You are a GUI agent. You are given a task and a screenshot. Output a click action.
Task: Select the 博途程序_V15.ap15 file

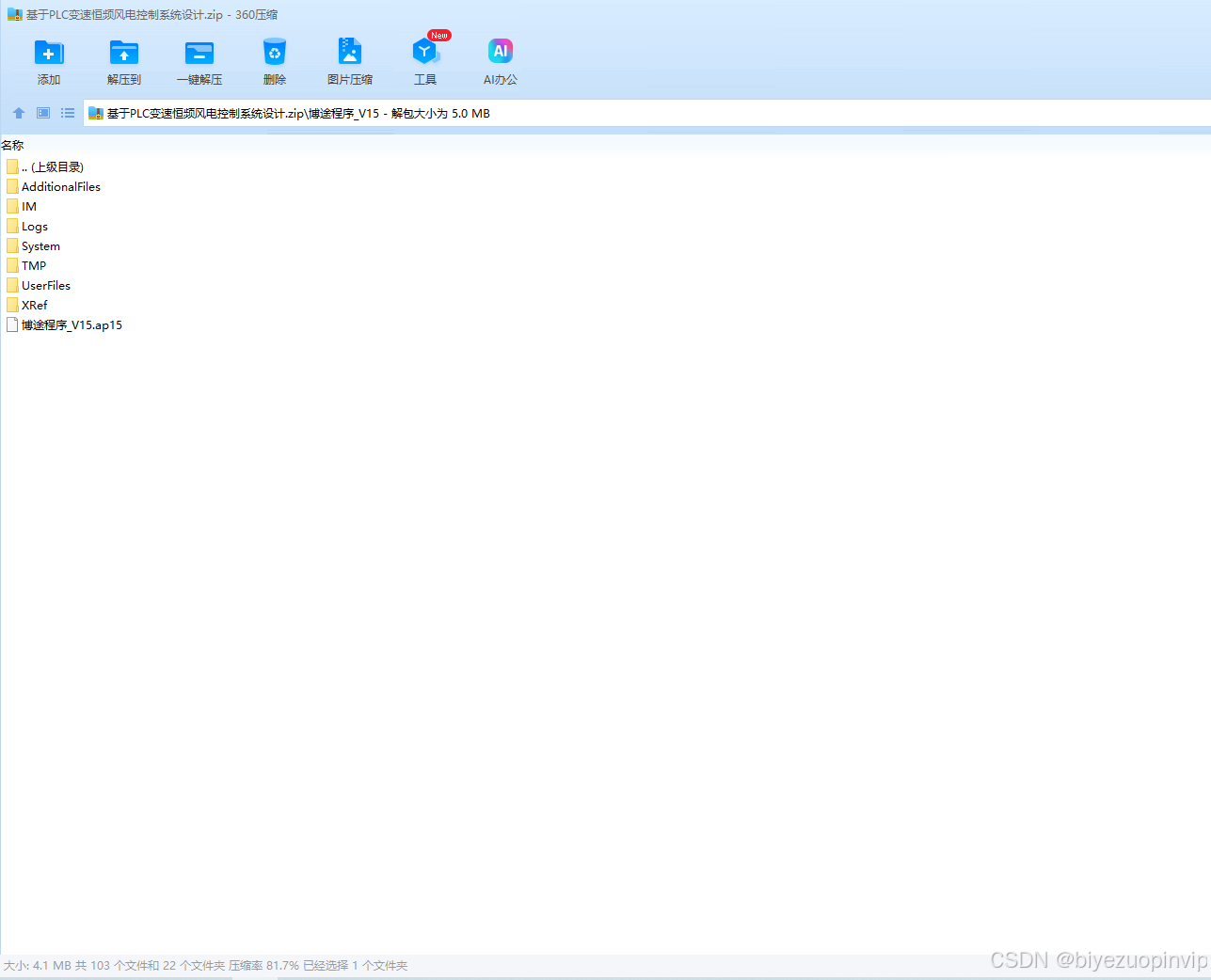[x=65, y=324]
